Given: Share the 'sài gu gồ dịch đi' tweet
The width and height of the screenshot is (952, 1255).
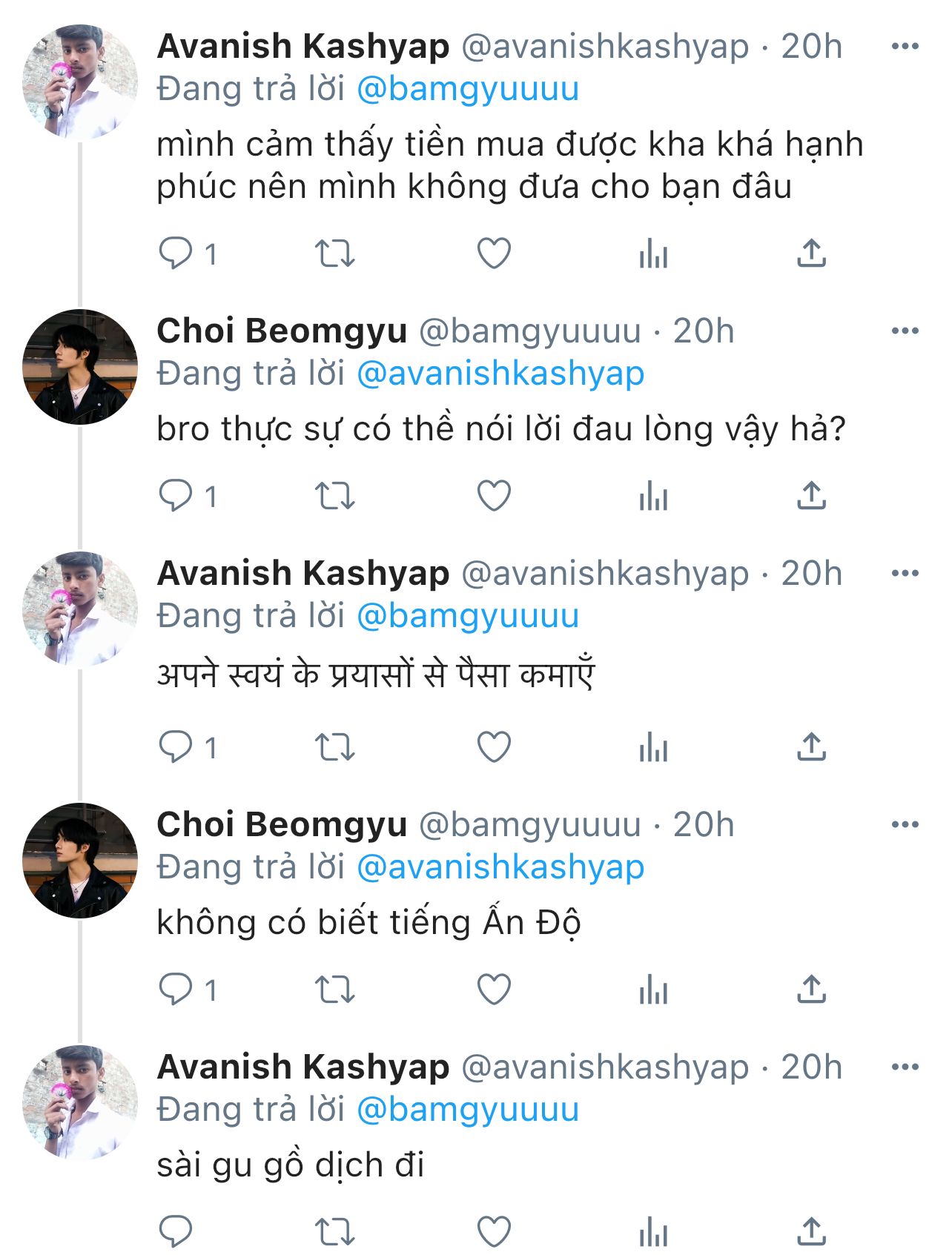Looking at the screenshot, I should [812, 1232].
